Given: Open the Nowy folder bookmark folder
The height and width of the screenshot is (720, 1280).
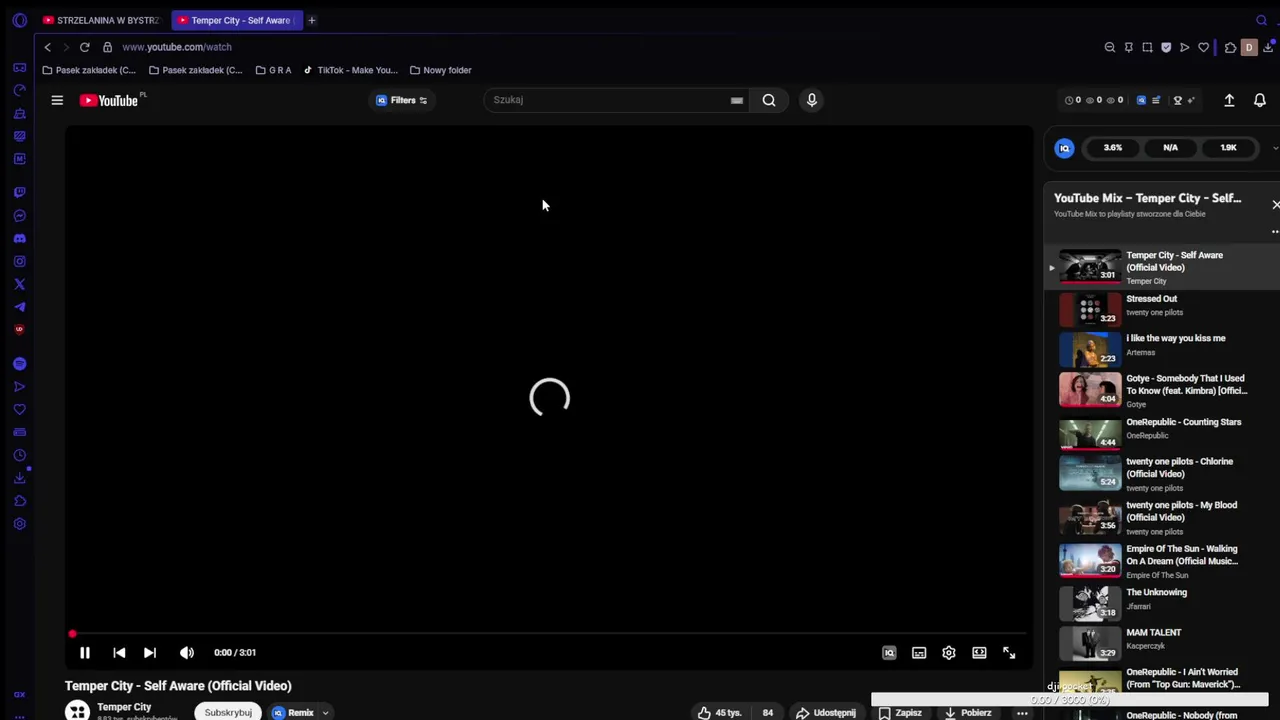Looking at the screenshot, I should pyautogui.click(x=440, y=70).
